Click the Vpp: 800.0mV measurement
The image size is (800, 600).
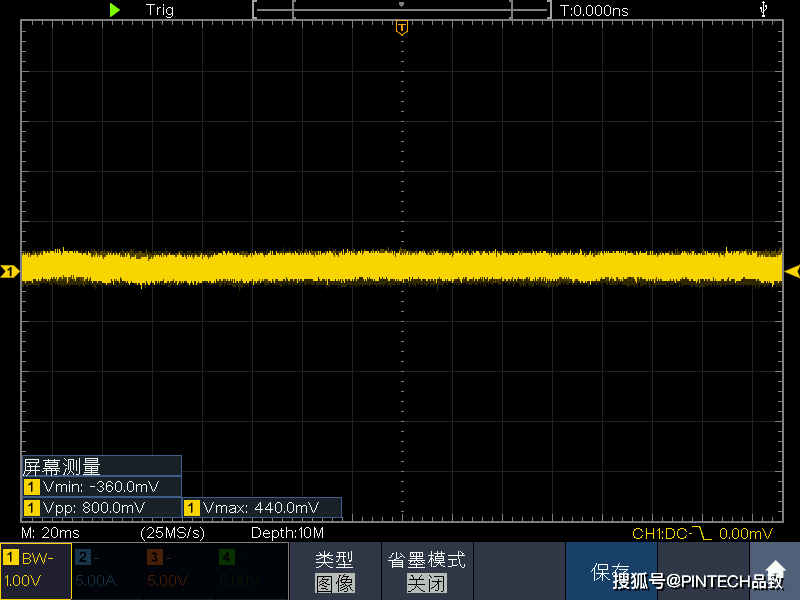tap(102, 508)
